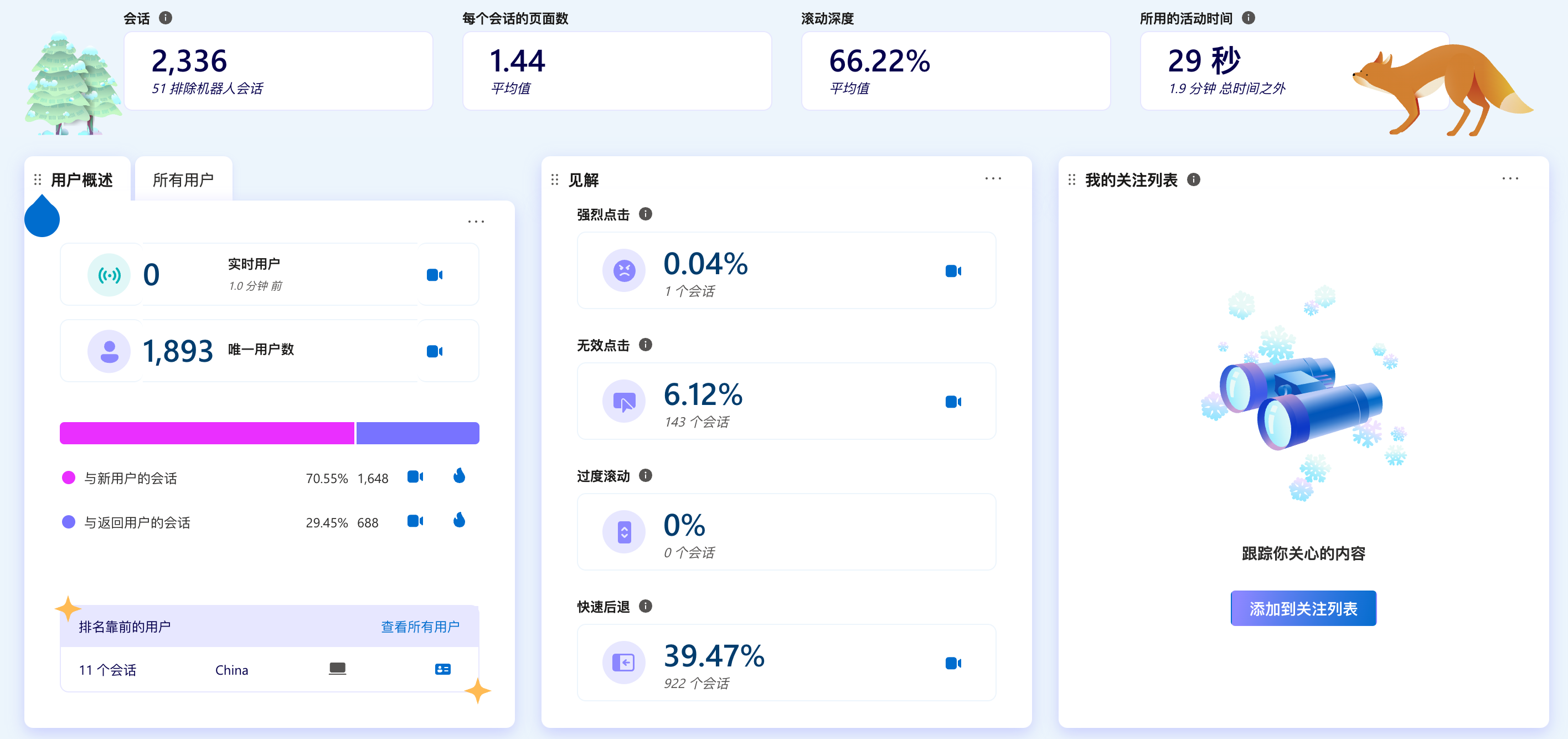
Task: View recordings of quick backs (快速后退)
Action: 953,663
